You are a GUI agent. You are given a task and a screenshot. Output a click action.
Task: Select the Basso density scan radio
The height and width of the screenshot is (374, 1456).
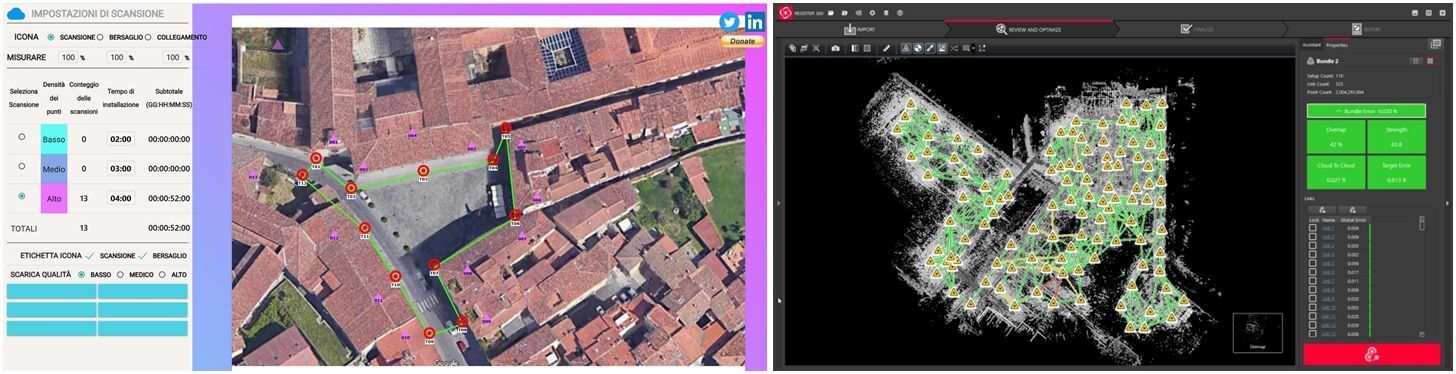coord(22,137)
